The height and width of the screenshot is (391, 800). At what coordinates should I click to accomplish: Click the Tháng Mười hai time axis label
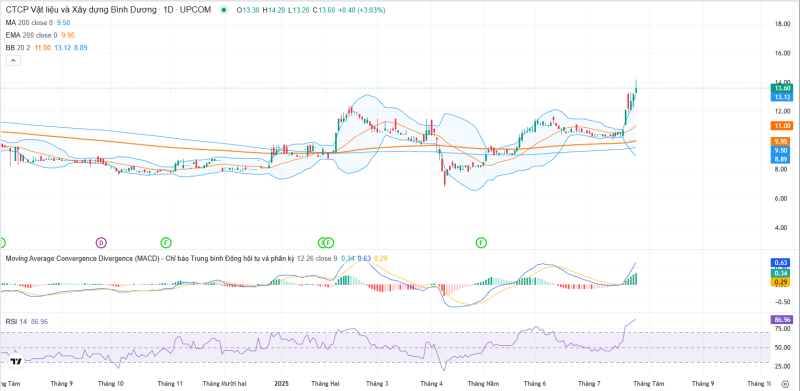[x=224, y=383]
